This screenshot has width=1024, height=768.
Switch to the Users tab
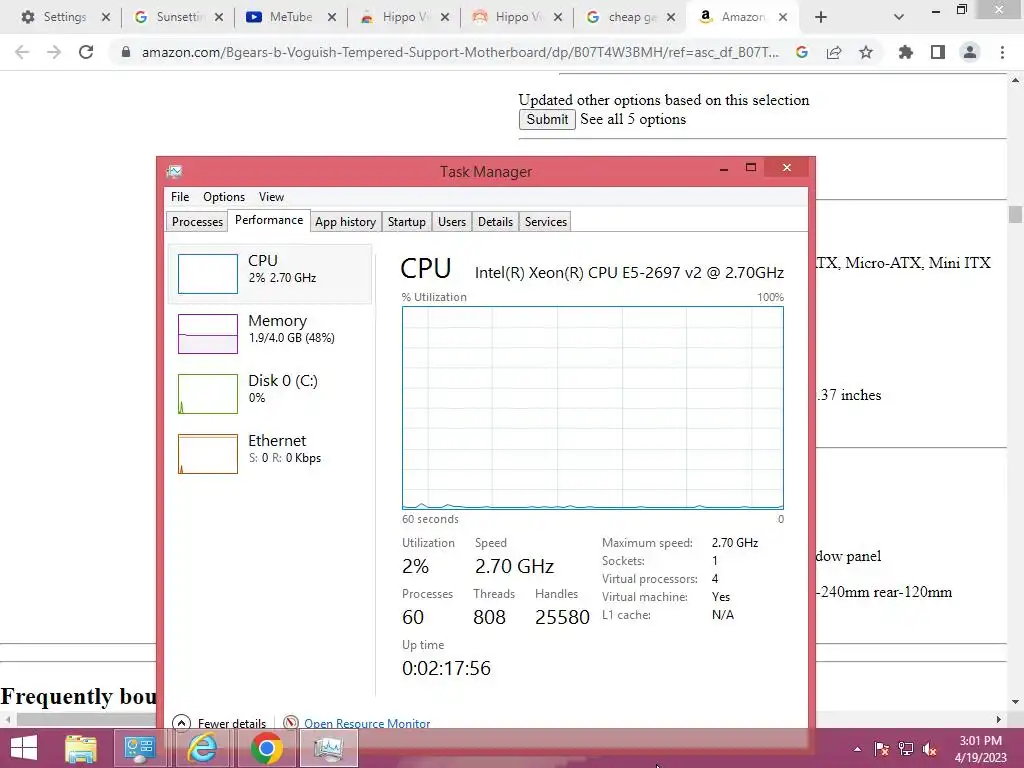[x=452, y=222]
